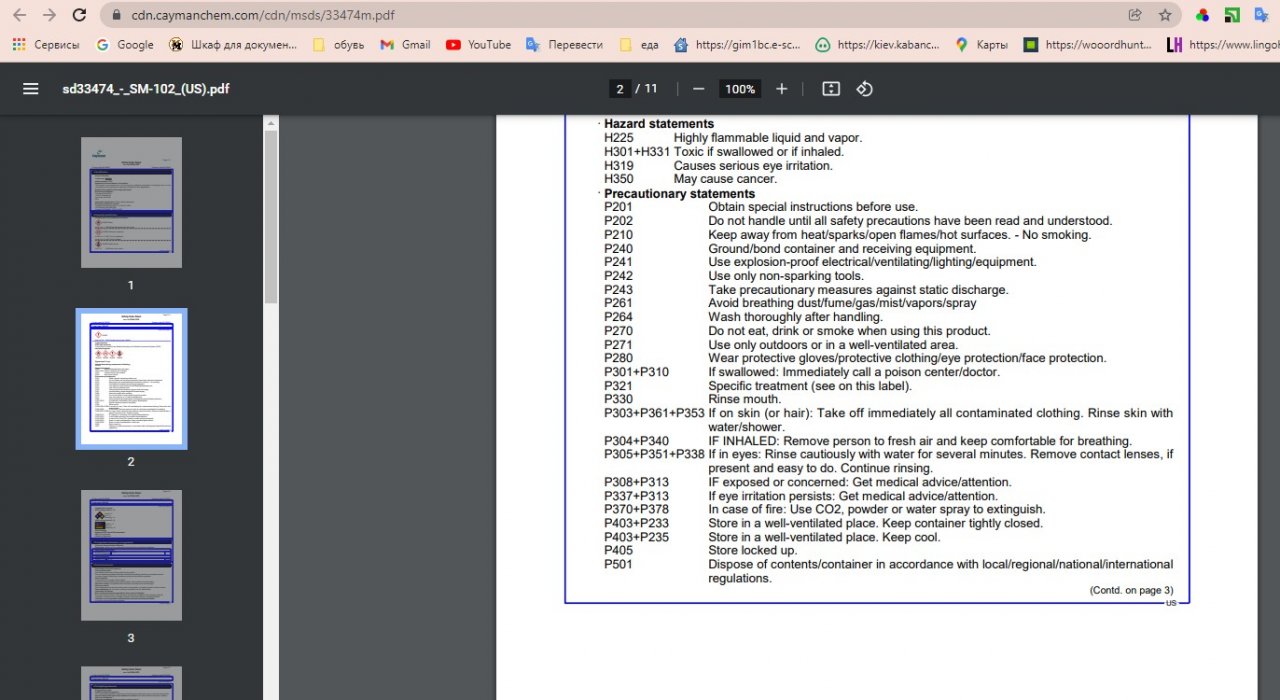The image size is (1280, 700).
Task: Zoom in the PDF document
Action: tap(782, 89)
